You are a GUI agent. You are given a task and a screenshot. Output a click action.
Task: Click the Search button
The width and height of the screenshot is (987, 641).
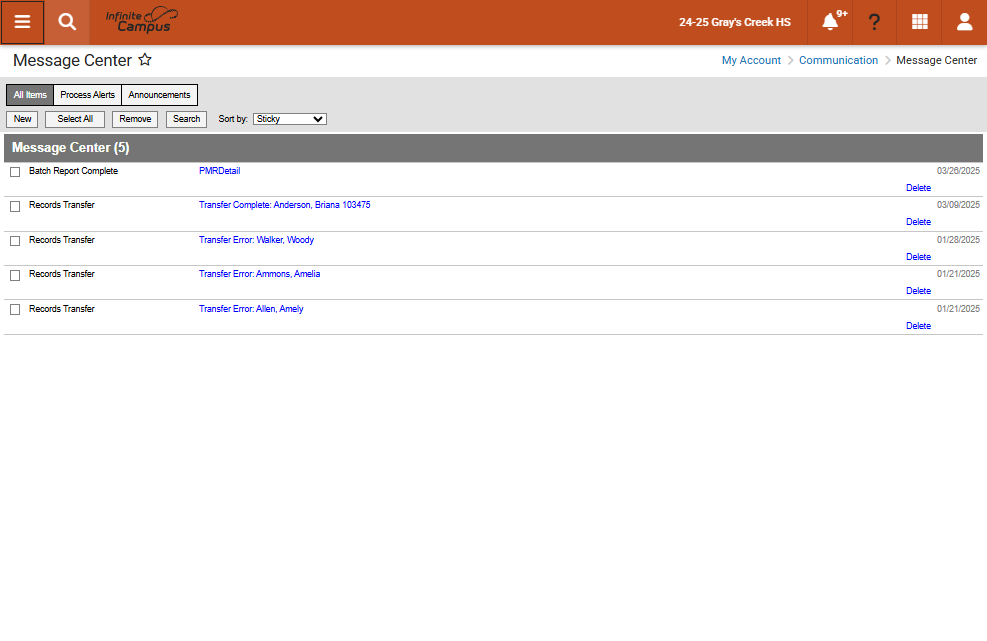click(x=186, y=119)
